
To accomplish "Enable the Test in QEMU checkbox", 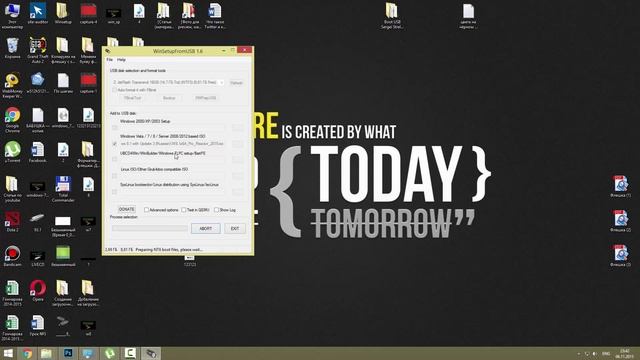I will [x=184, y=210].
